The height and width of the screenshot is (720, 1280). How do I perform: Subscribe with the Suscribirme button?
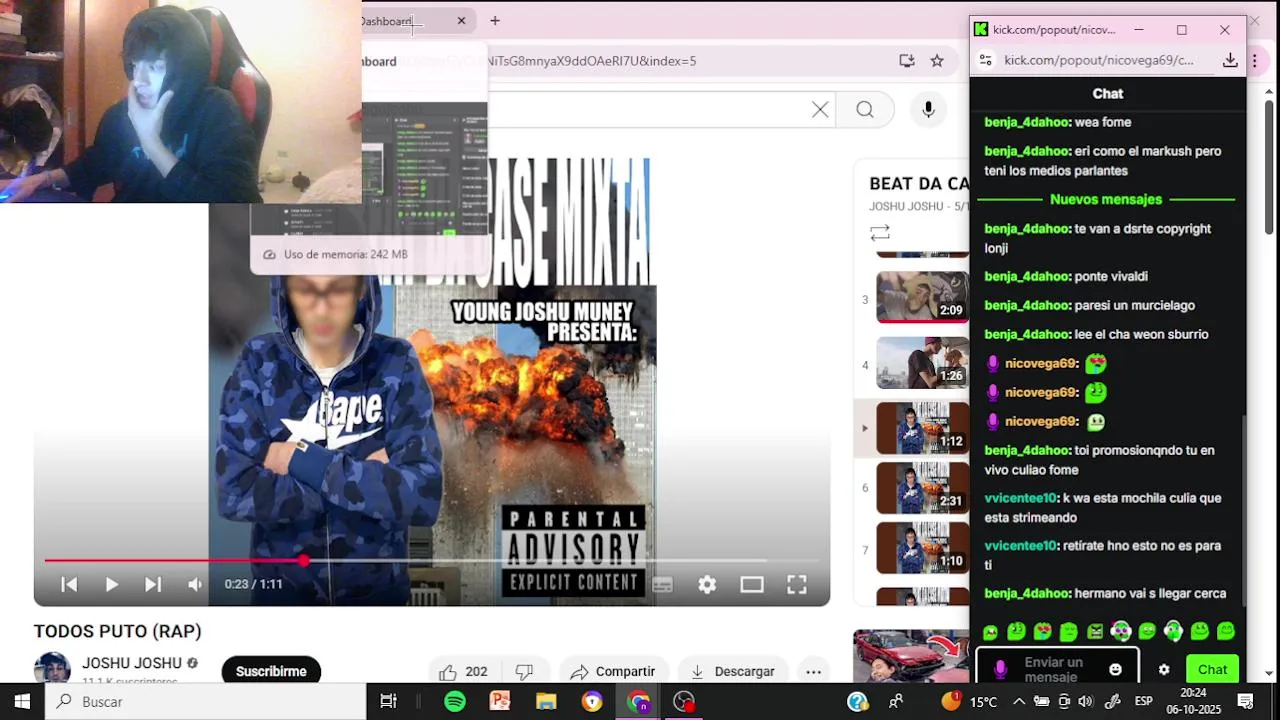click(271, 672)
